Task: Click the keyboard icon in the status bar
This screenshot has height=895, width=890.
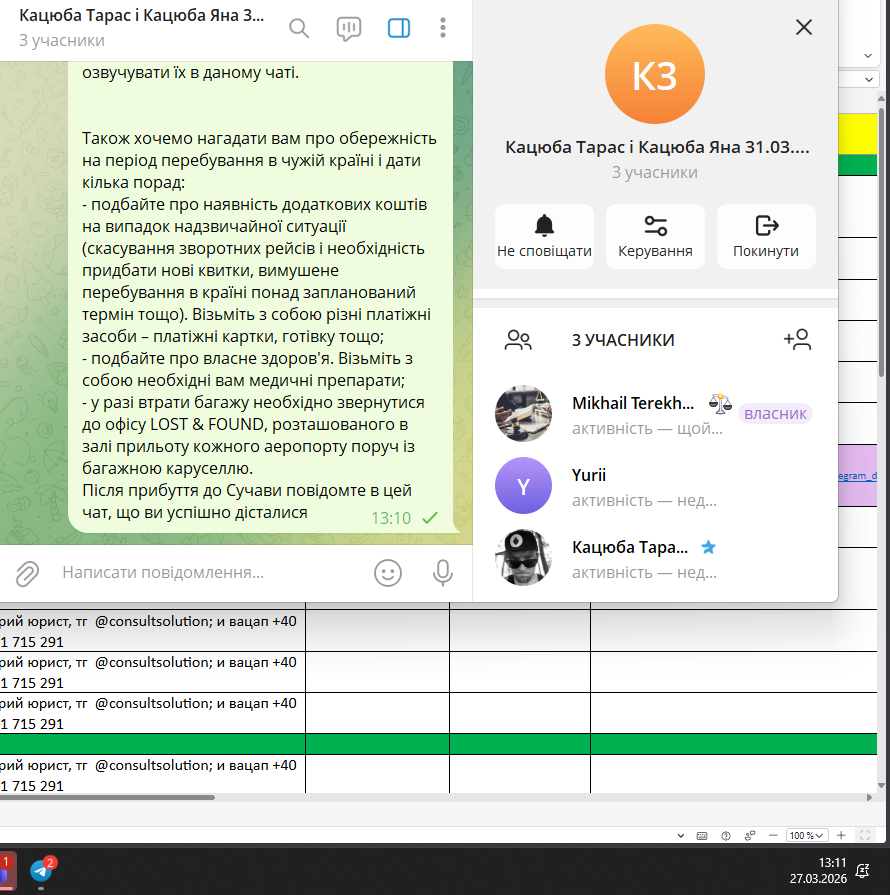Action: coord(702,836)
